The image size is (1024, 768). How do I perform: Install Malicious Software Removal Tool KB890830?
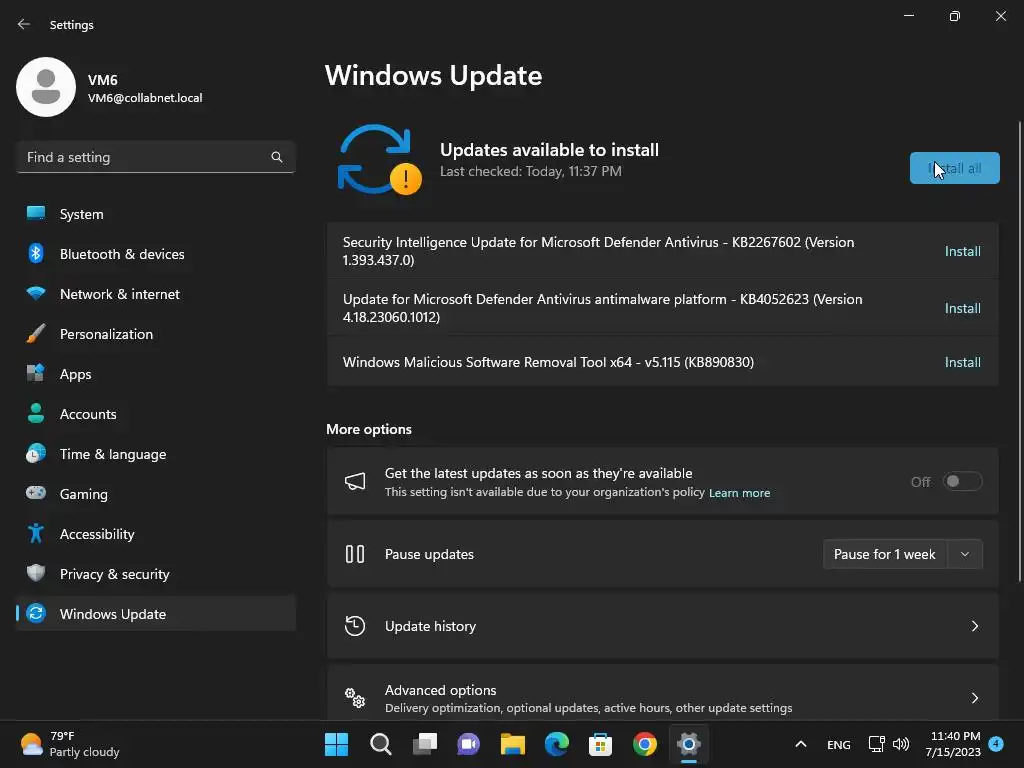pyautogui.click(x=963, y=362)
